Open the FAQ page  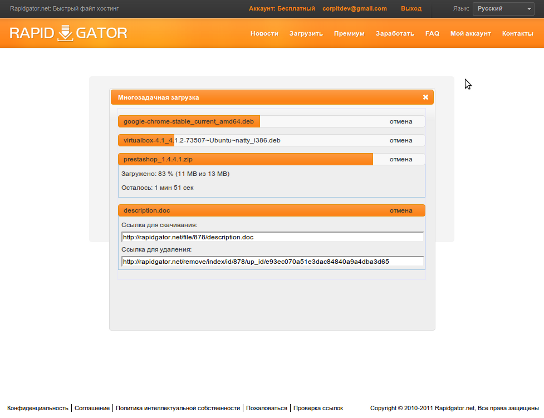point(432,34)
